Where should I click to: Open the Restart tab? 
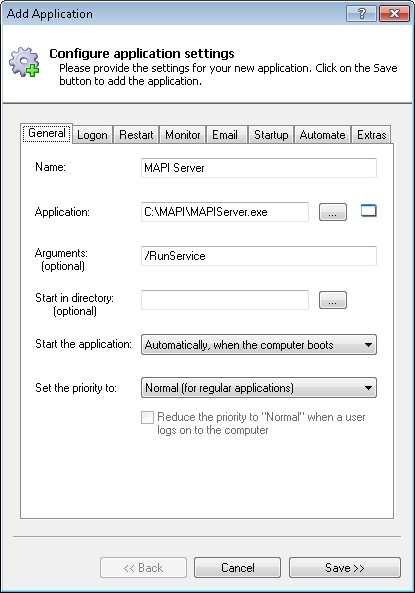pos(136,135)
